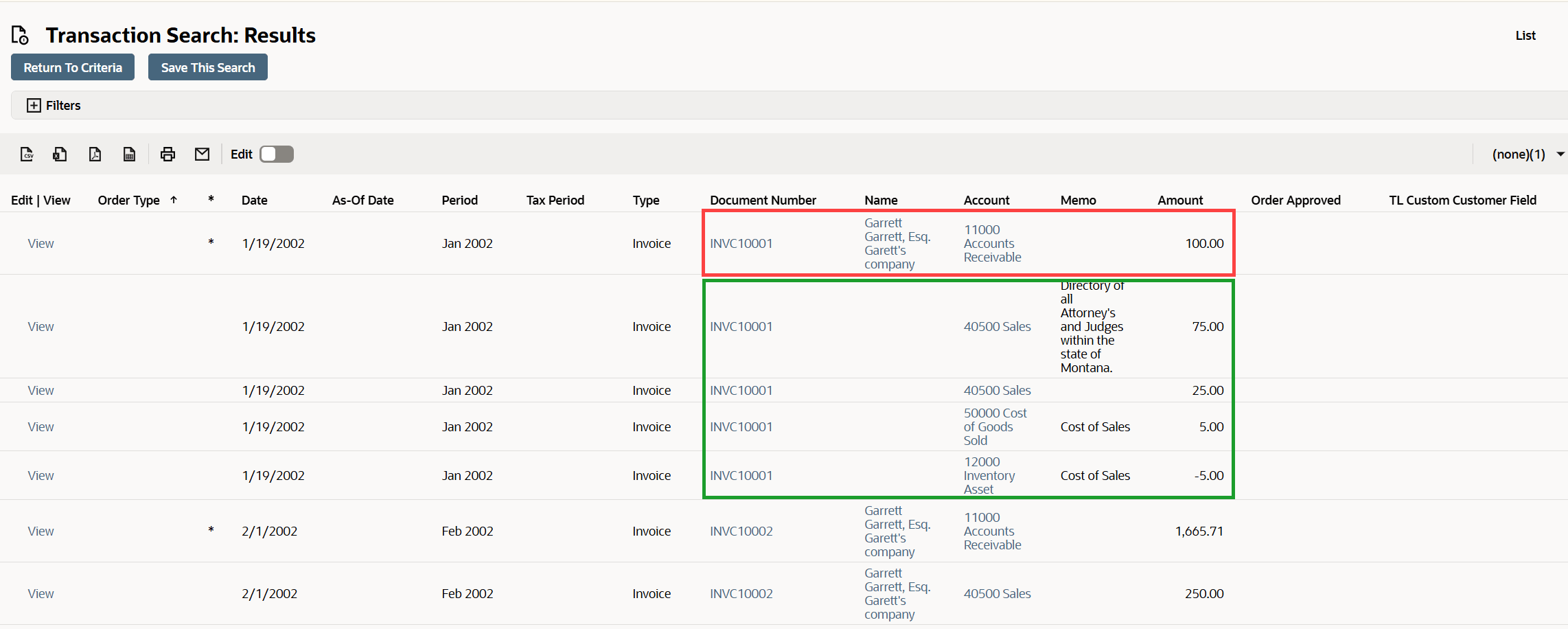Click the Period column header
This screenshot has width=1568, height=629.
point(460,201)
